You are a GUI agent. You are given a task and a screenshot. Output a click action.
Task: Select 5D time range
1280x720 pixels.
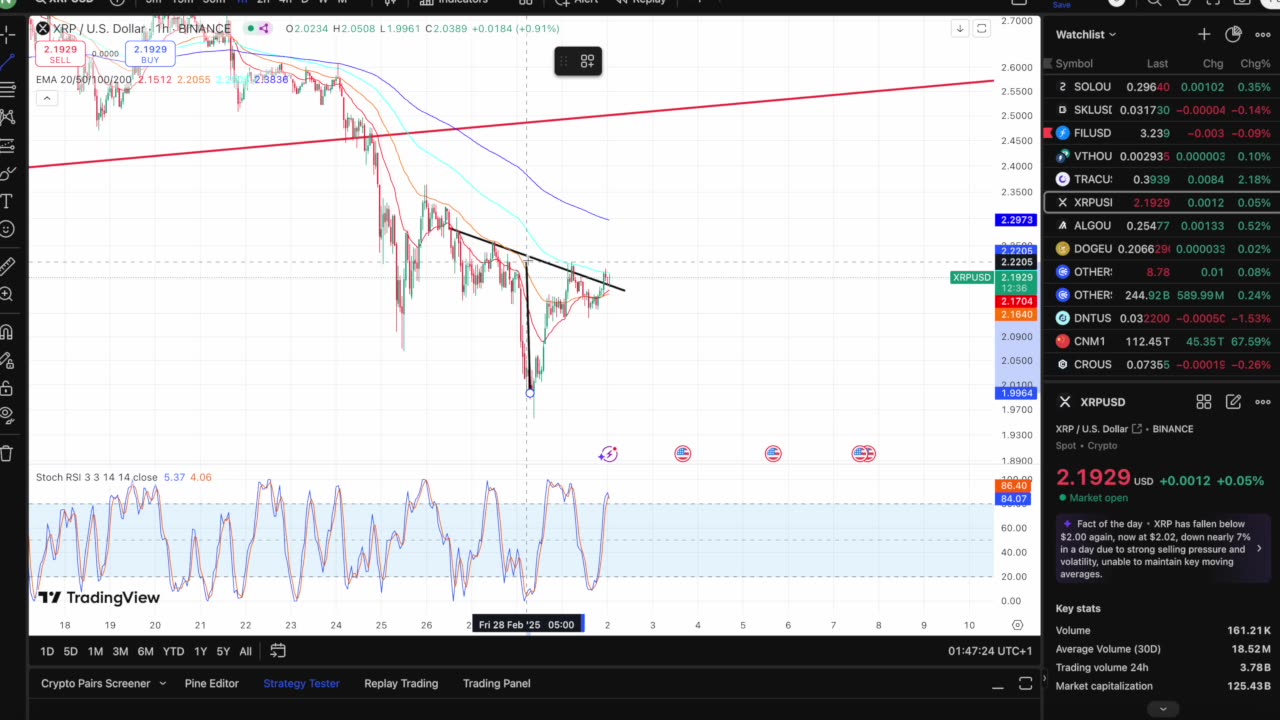tap(70, 651)
